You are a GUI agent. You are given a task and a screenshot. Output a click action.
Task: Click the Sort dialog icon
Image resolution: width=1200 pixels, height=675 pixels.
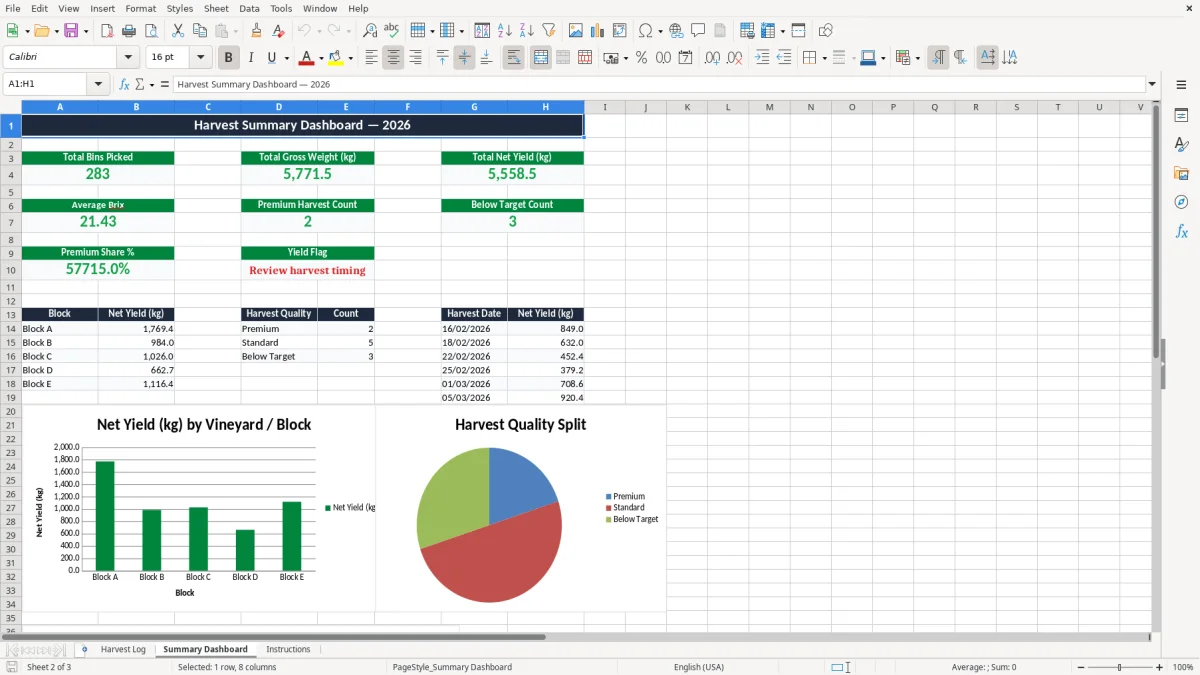[482, 31]
